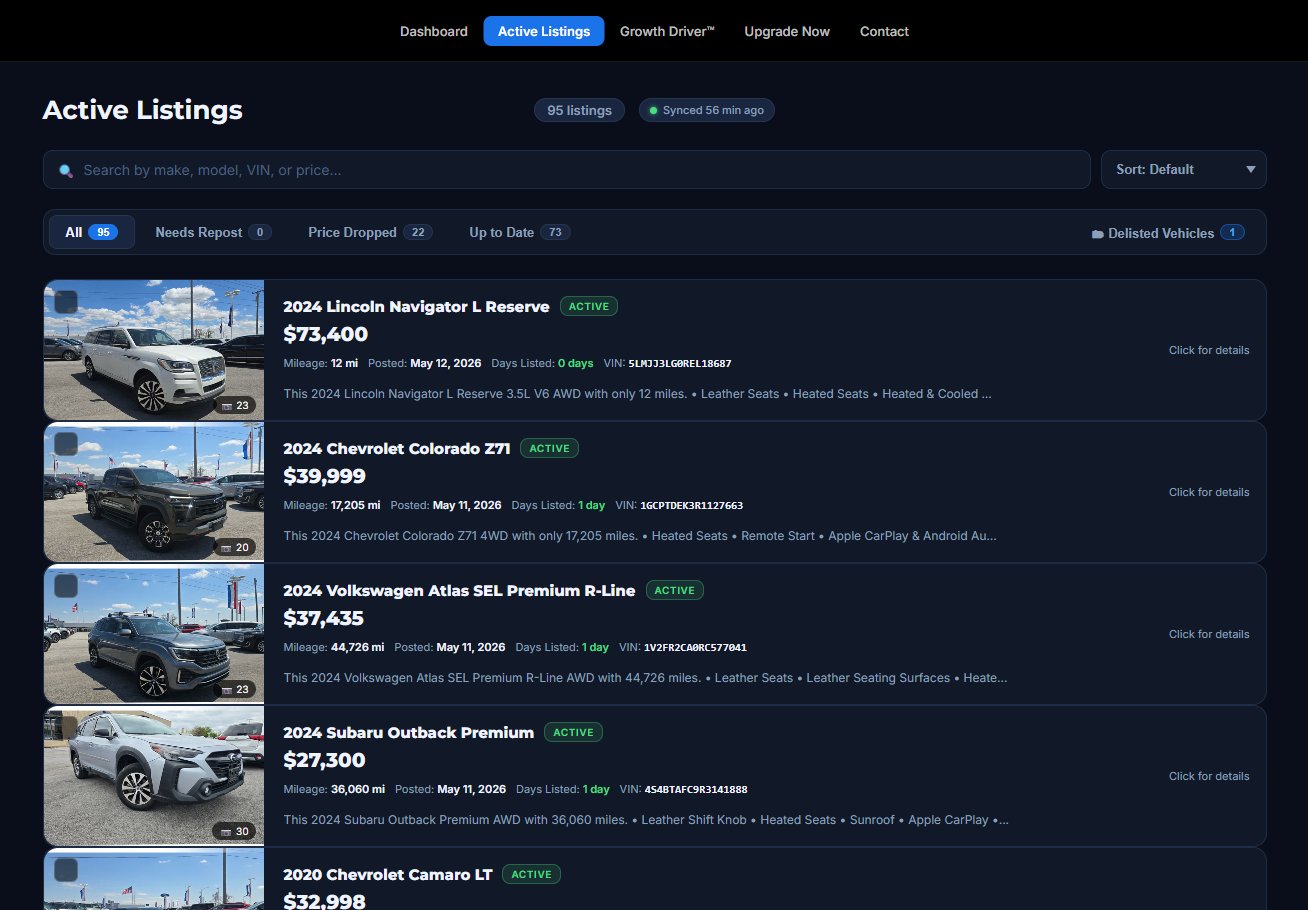Image resolution: width=1308 pixels, height=910 pixels.
Task: Go to Upgrade Now page
Action: (x=787, y=31)
